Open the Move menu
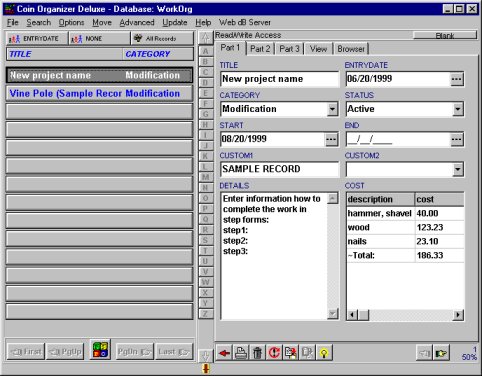Viewport: 482px width, 376px height. pos(102,23)
